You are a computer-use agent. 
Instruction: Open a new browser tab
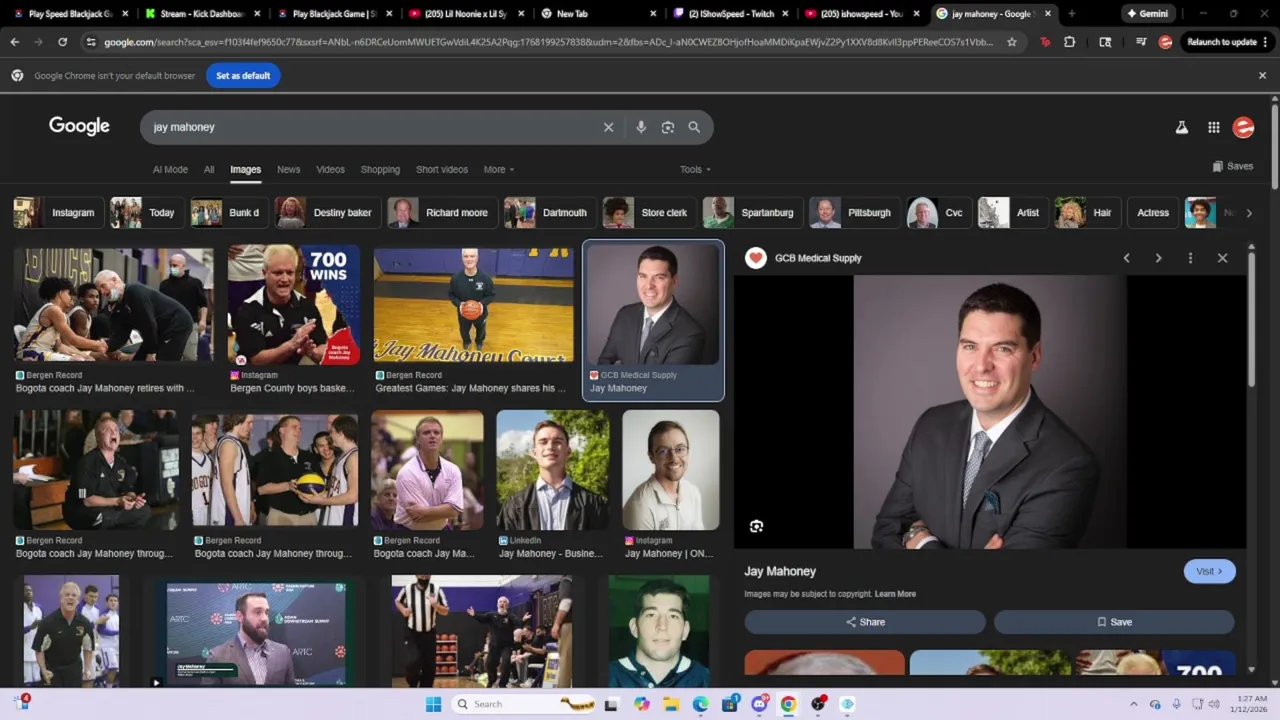click(x=1071, y=14)
